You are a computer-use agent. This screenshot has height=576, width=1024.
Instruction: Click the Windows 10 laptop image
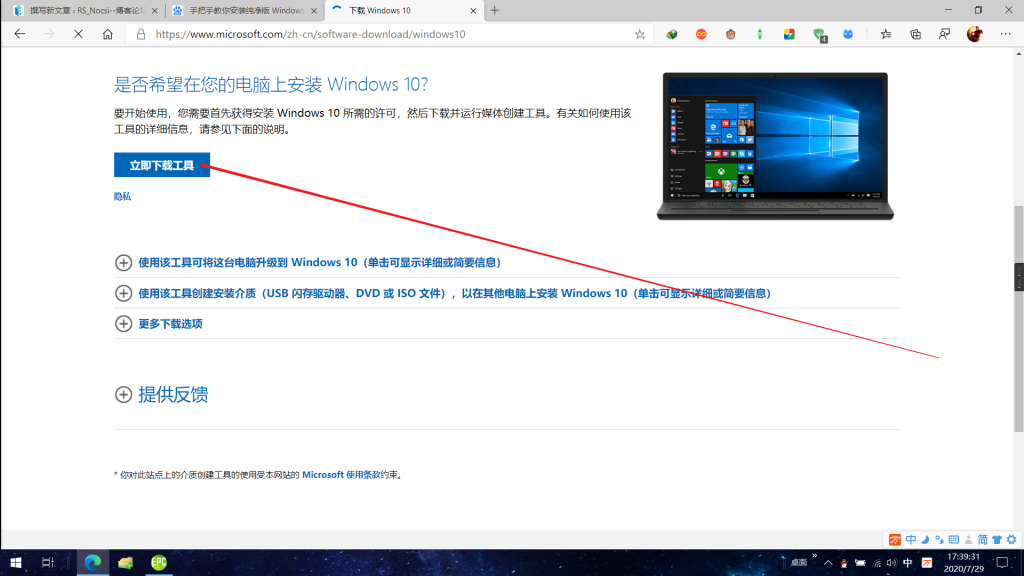tap(775, 146)
